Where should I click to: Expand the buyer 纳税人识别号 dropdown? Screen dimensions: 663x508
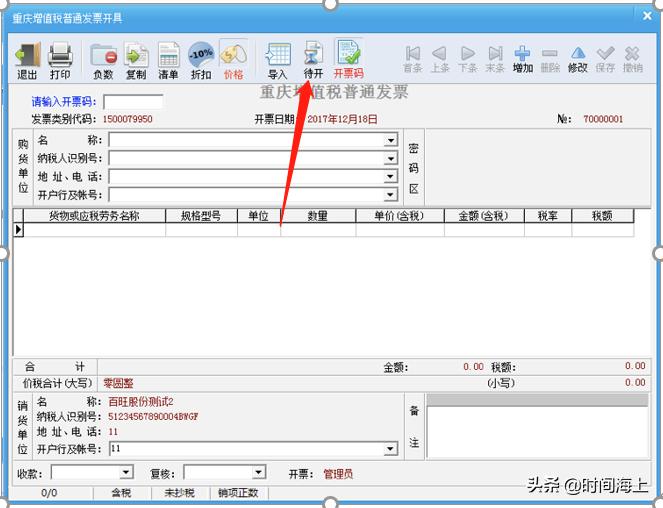391,158
